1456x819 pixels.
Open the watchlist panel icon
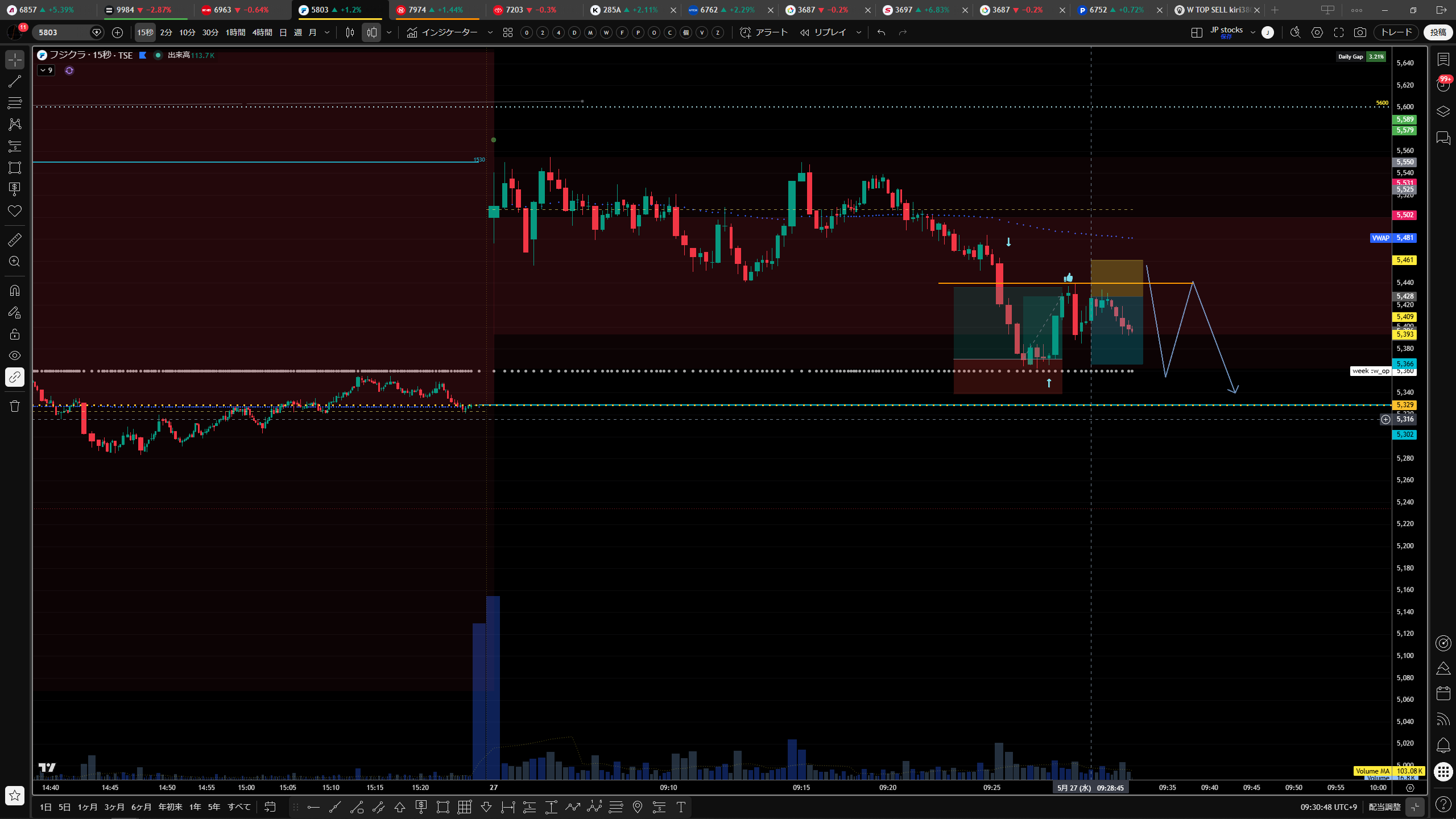tap(1443, 59)
